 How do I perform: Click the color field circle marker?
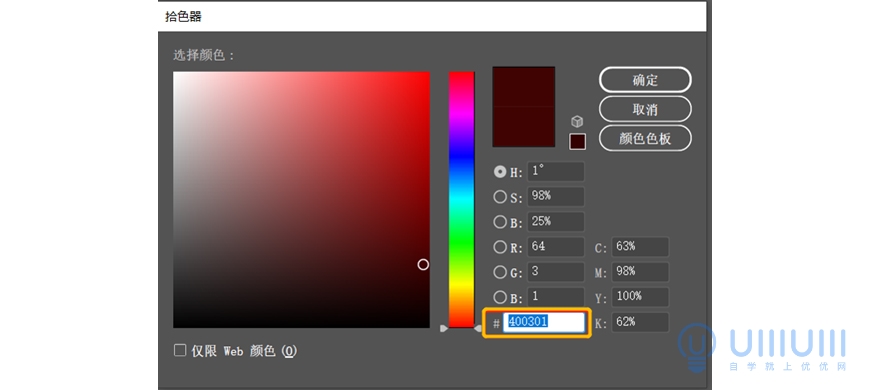tap(423, 265)
